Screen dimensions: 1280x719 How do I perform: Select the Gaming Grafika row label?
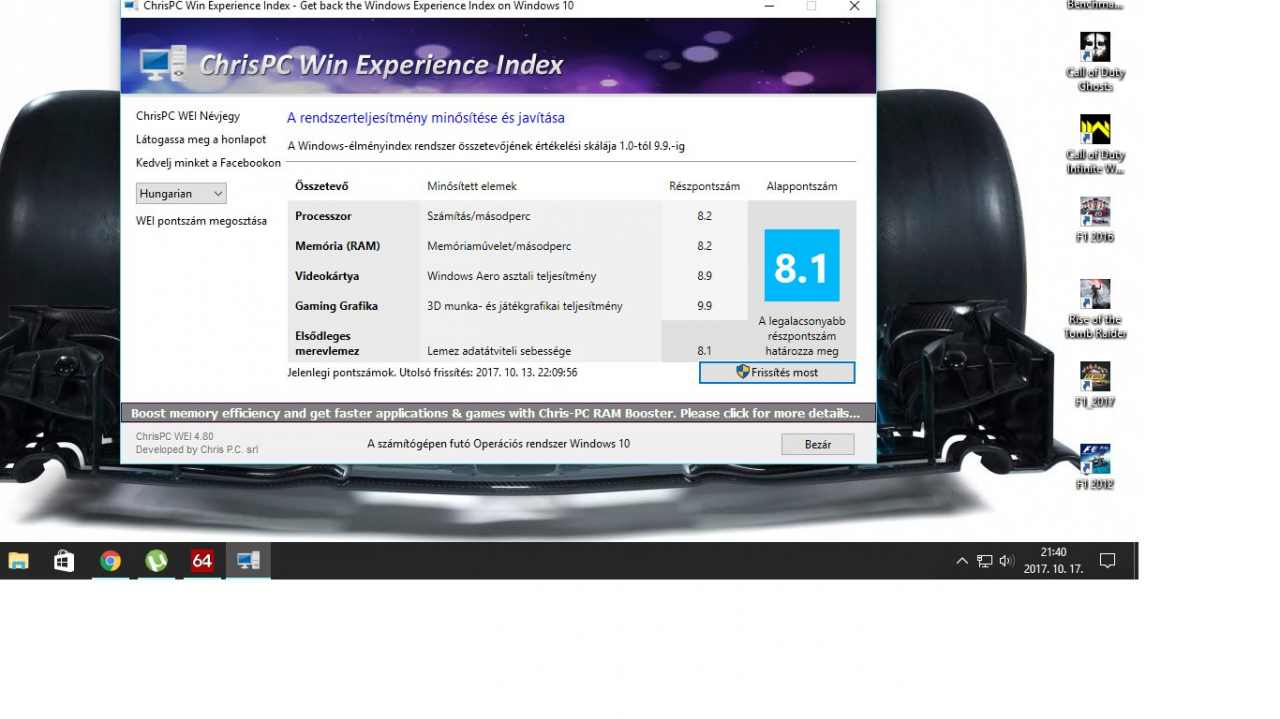click(x=336, y=306)
